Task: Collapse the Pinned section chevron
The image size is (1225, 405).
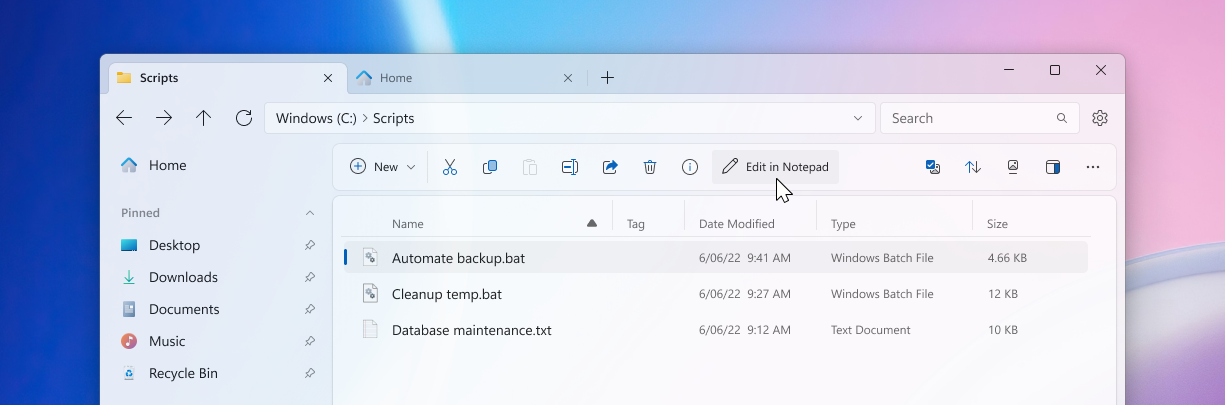Action: (310, 213)
